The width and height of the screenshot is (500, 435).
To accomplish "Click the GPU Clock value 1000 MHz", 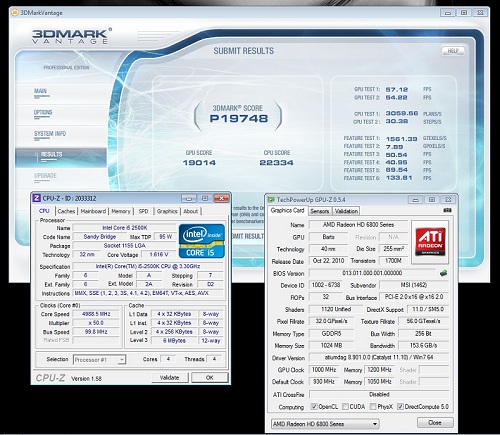I will tap(324, 370).
